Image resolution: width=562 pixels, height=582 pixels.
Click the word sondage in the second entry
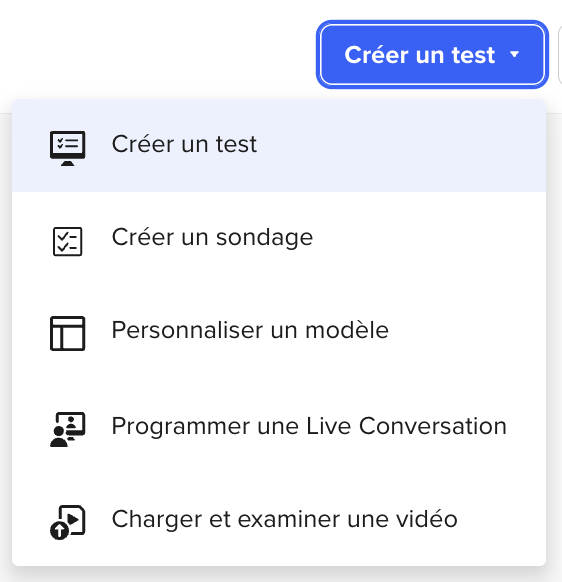(264, 238)
